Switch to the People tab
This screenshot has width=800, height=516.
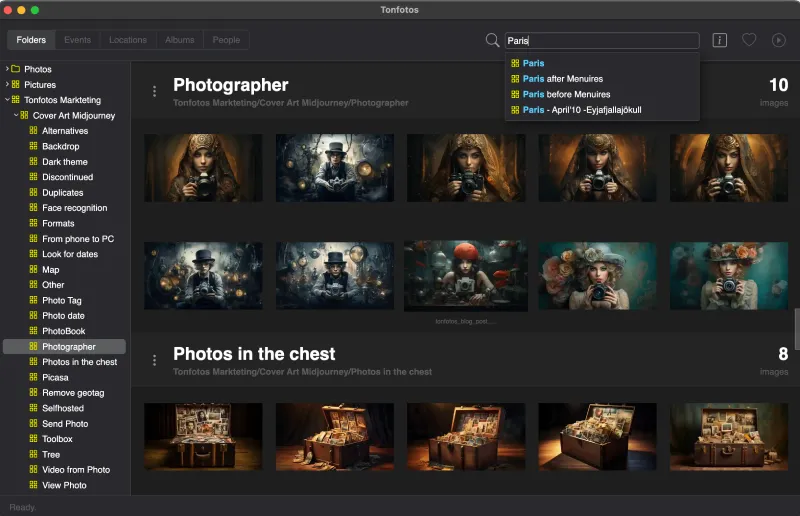coord(226,40)
